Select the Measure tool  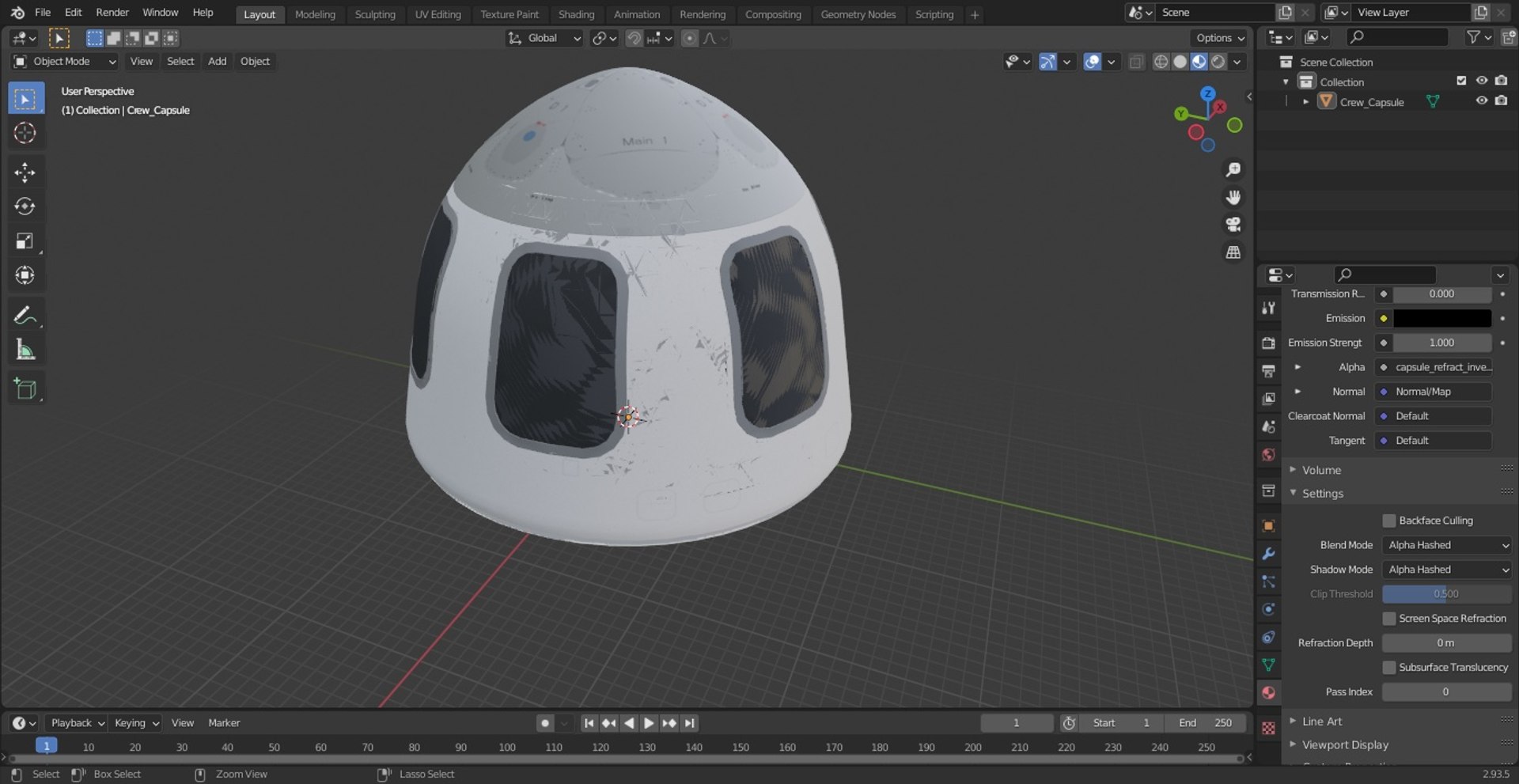pyautogui.click(x=25, y=349)
